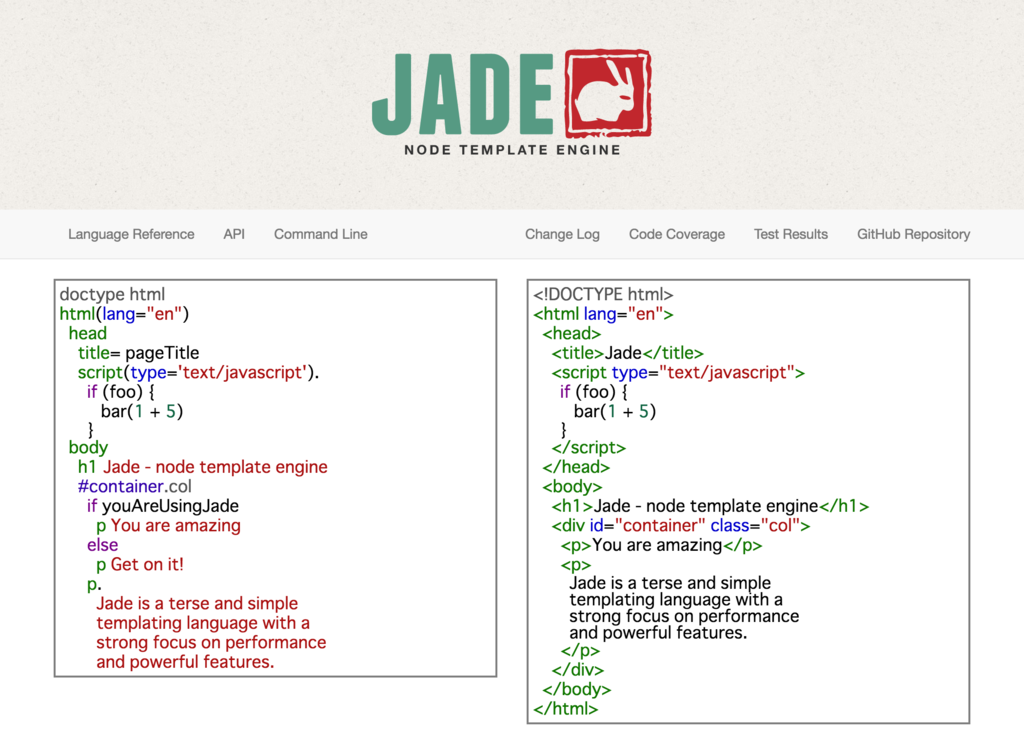This screenshot has width=1024, height=737.
Task: Click 'head' tag line in Jade source
Action: tap(88, 334)
